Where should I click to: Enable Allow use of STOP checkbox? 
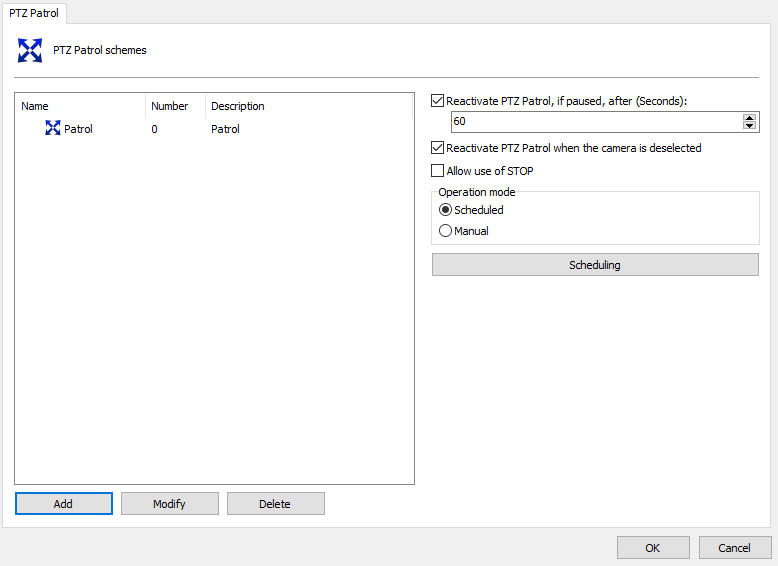click(x=437, y=171)
